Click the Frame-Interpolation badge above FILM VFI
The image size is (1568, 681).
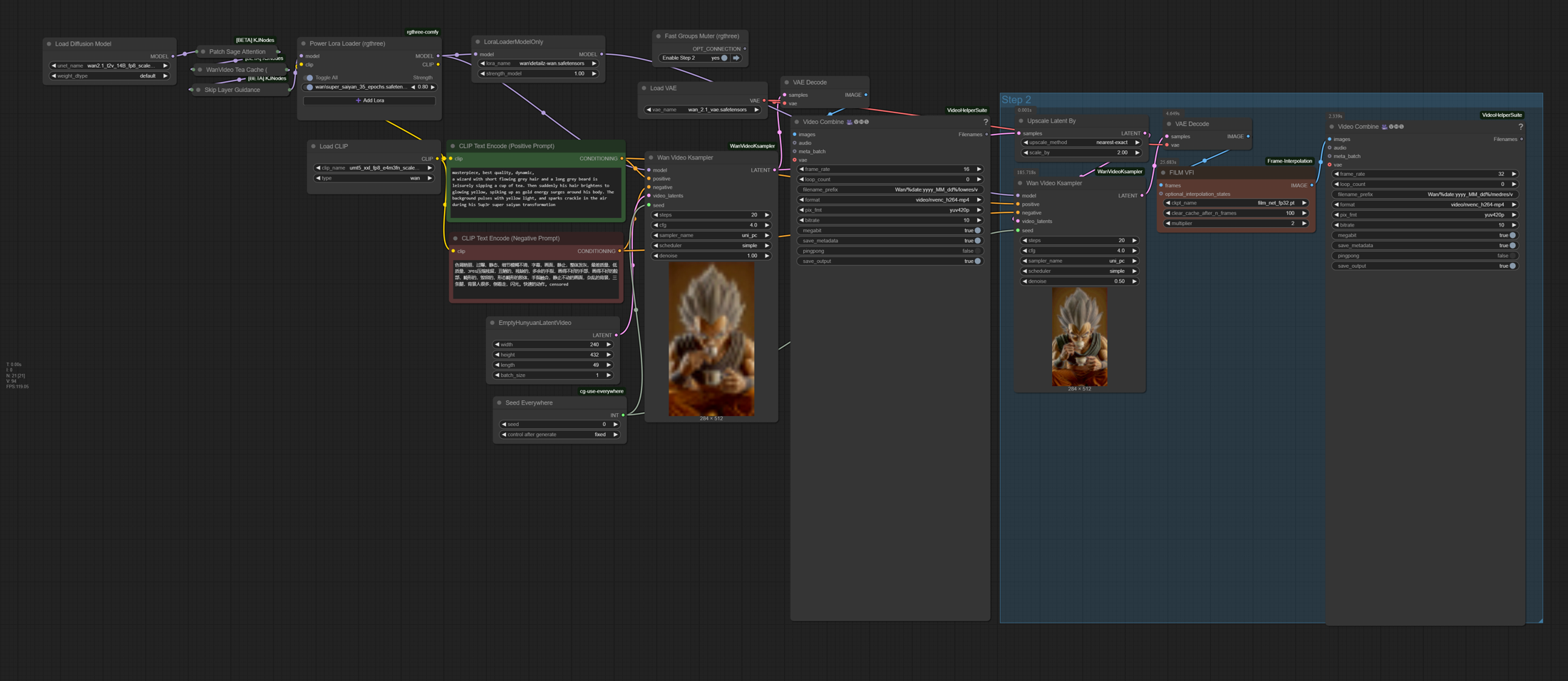(x=1289, y=162)
